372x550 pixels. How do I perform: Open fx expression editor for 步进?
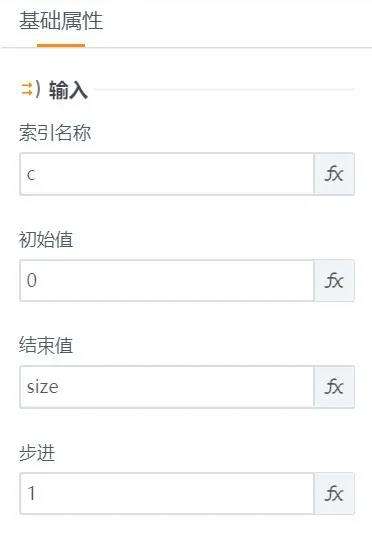(334, 494)
